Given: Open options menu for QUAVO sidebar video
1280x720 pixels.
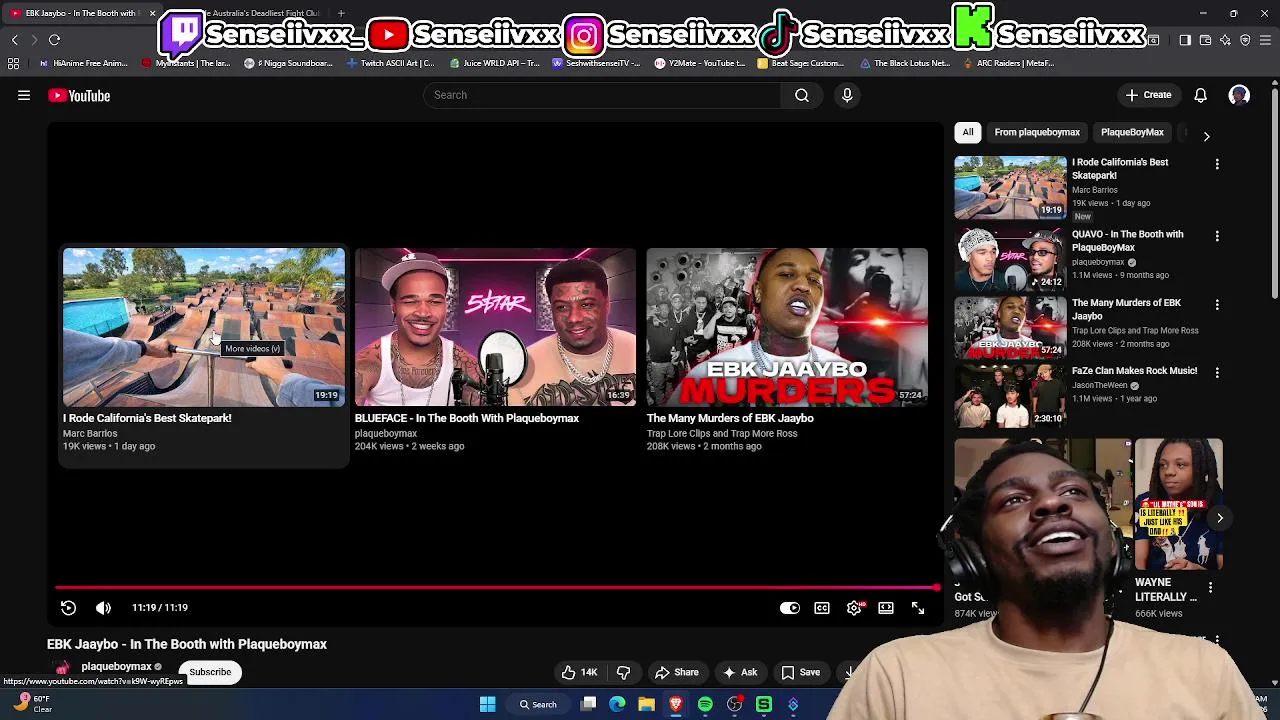Looking at the screenshot, I should tap(1217, 236).
